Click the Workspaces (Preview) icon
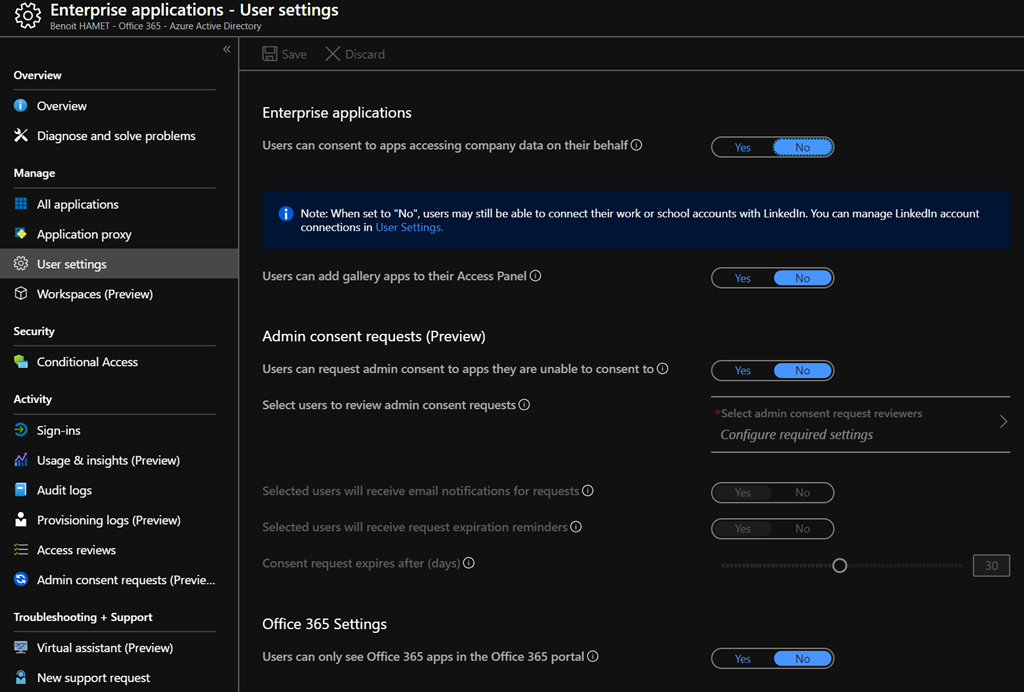 click(21, 294)
